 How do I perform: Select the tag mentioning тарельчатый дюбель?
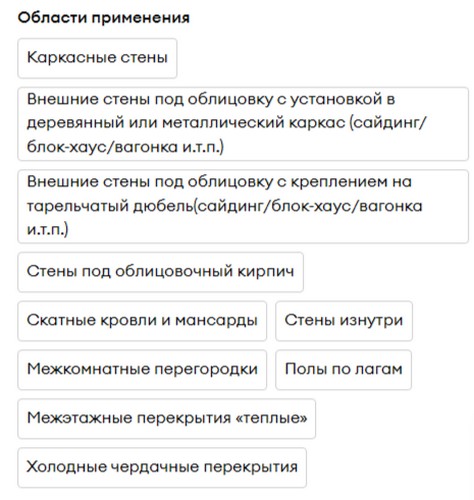coord(243,206)
